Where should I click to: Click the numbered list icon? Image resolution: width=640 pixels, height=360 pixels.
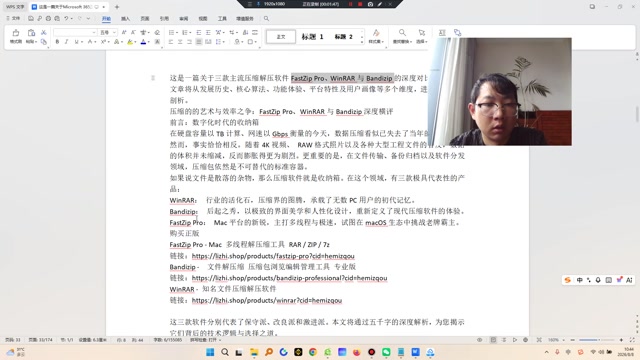184,32
